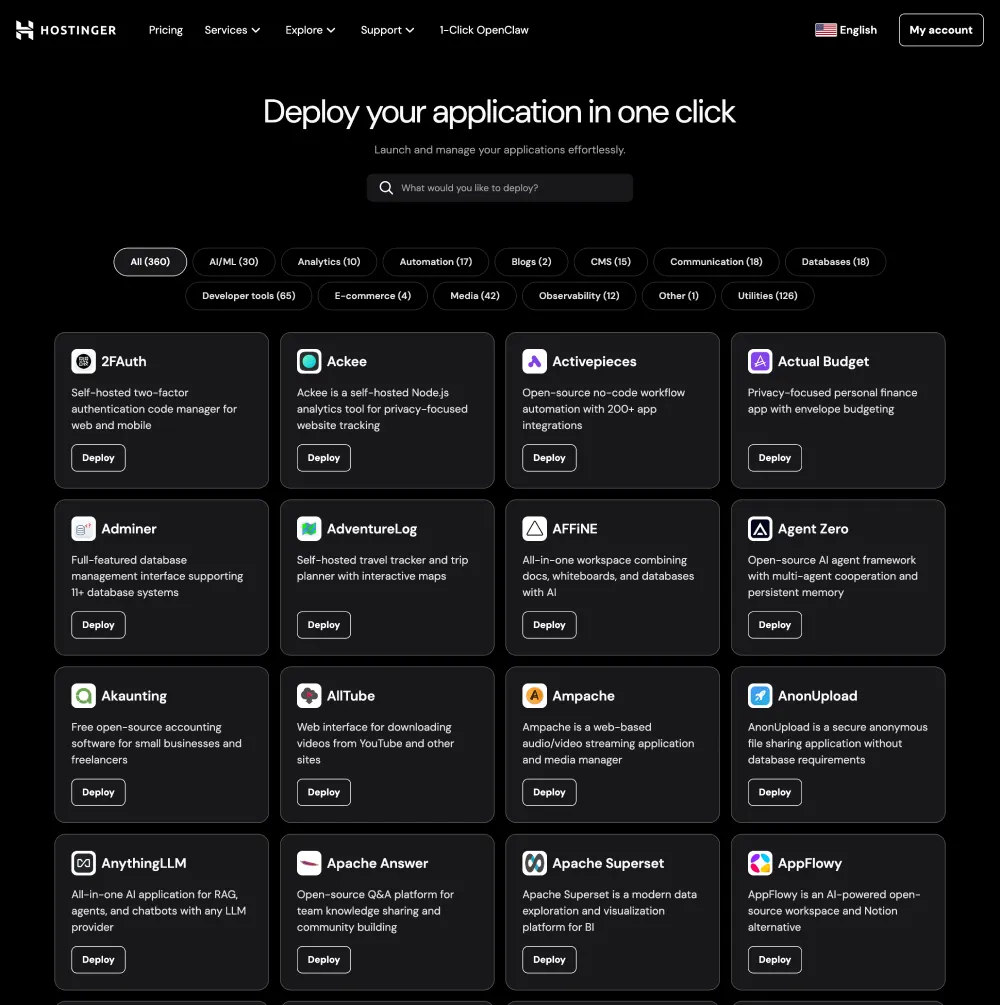Click the Agent Zero app icon
The width and height of the screenshot is (1000, 1005).
[760, 529]
